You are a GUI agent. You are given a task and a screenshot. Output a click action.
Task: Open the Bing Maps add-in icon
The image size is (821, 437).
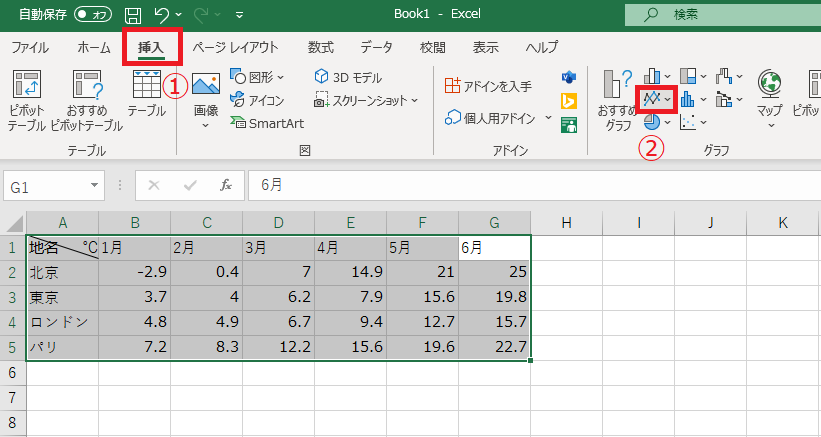pos(569,100)
